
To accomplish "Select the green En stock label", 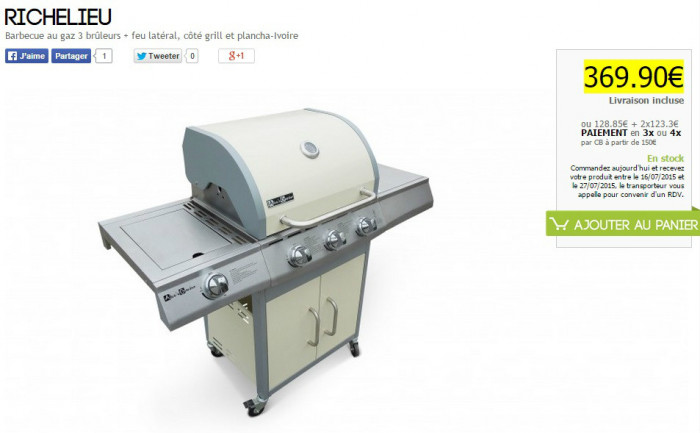I will coord(665,158).
